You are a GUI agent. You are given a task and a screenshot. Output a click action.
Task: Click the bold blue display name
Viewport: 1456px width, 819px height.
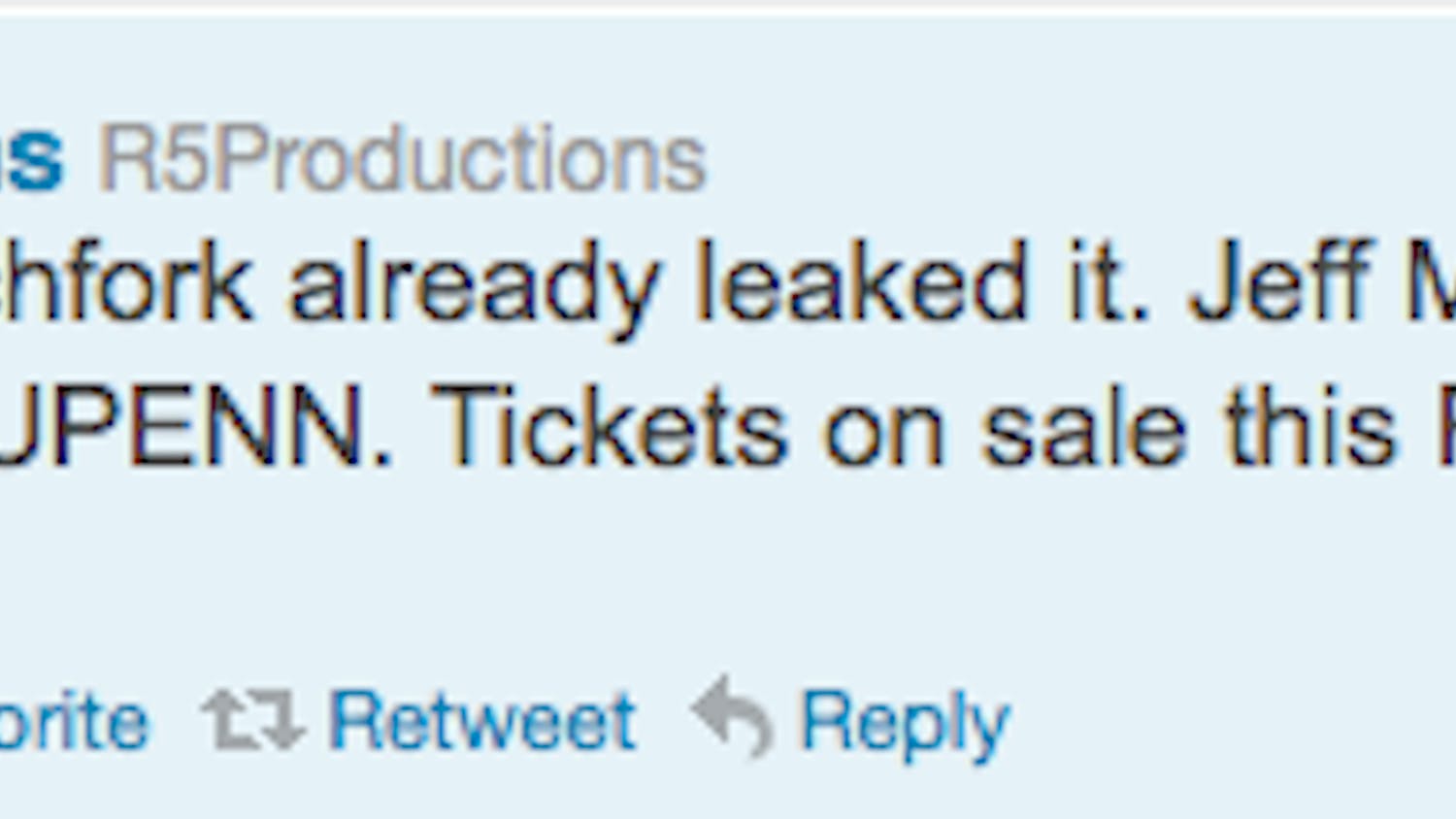33,161
